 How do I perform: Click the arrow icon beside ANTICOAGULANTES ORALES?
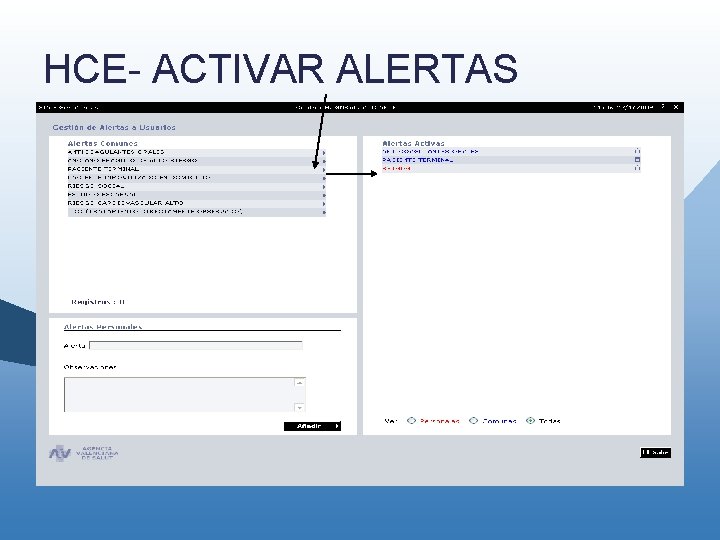tap(324, 152)
